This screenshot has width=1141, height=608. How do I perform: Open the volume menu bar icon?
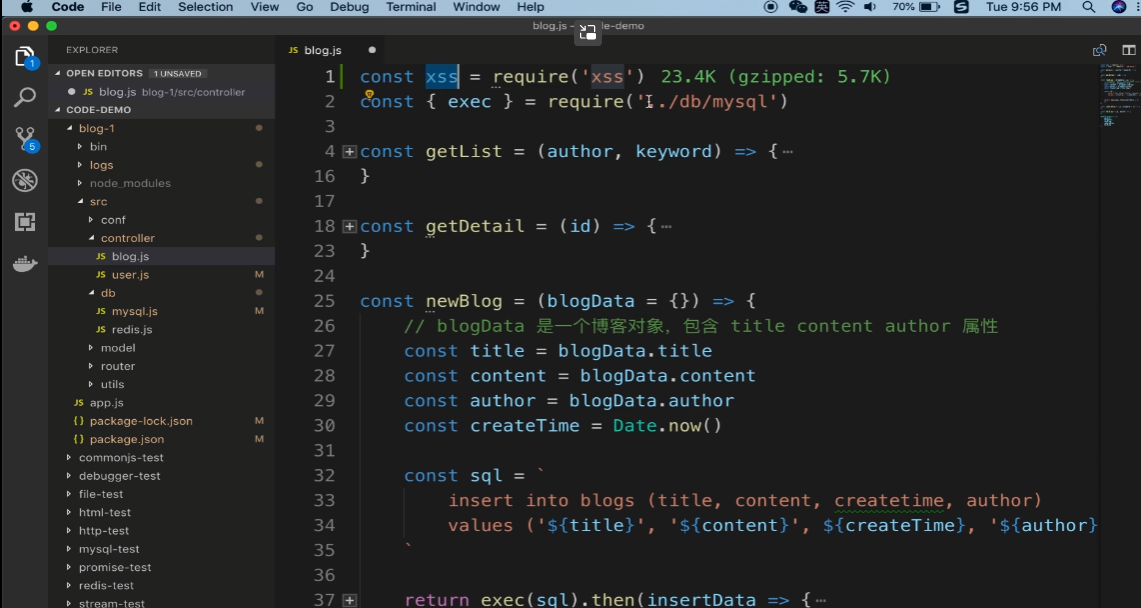(870, 7)
